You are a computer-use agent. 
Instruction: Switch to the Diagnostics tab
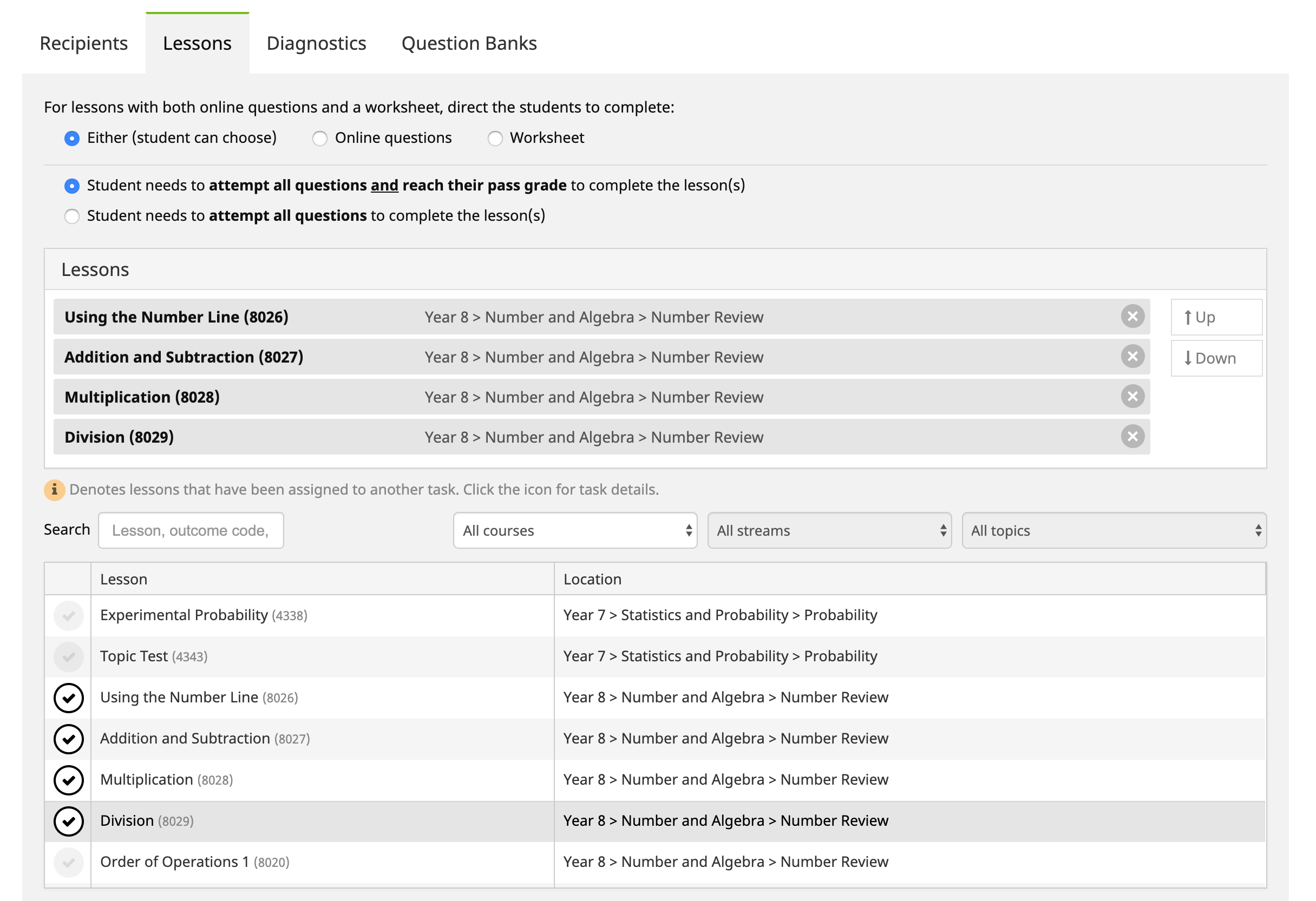(x=316, y=44)
